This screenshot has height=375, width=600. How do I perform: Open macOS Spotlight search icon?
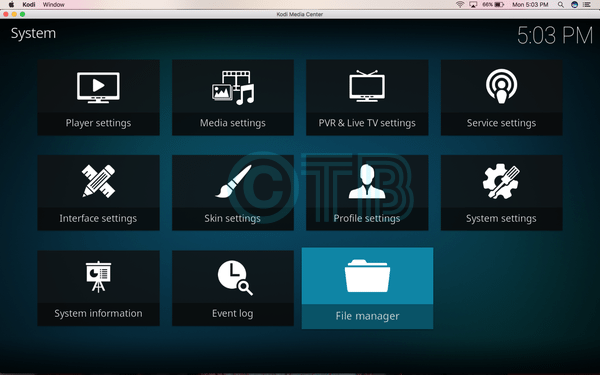click(x=561, y=5)
